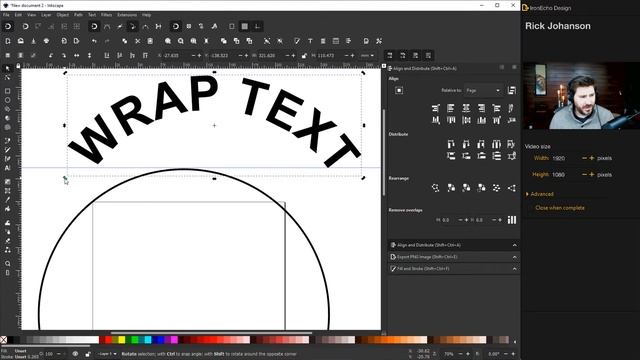
Task: Open the Object menu
Action: pyautogui.click(x=62, y=15)
